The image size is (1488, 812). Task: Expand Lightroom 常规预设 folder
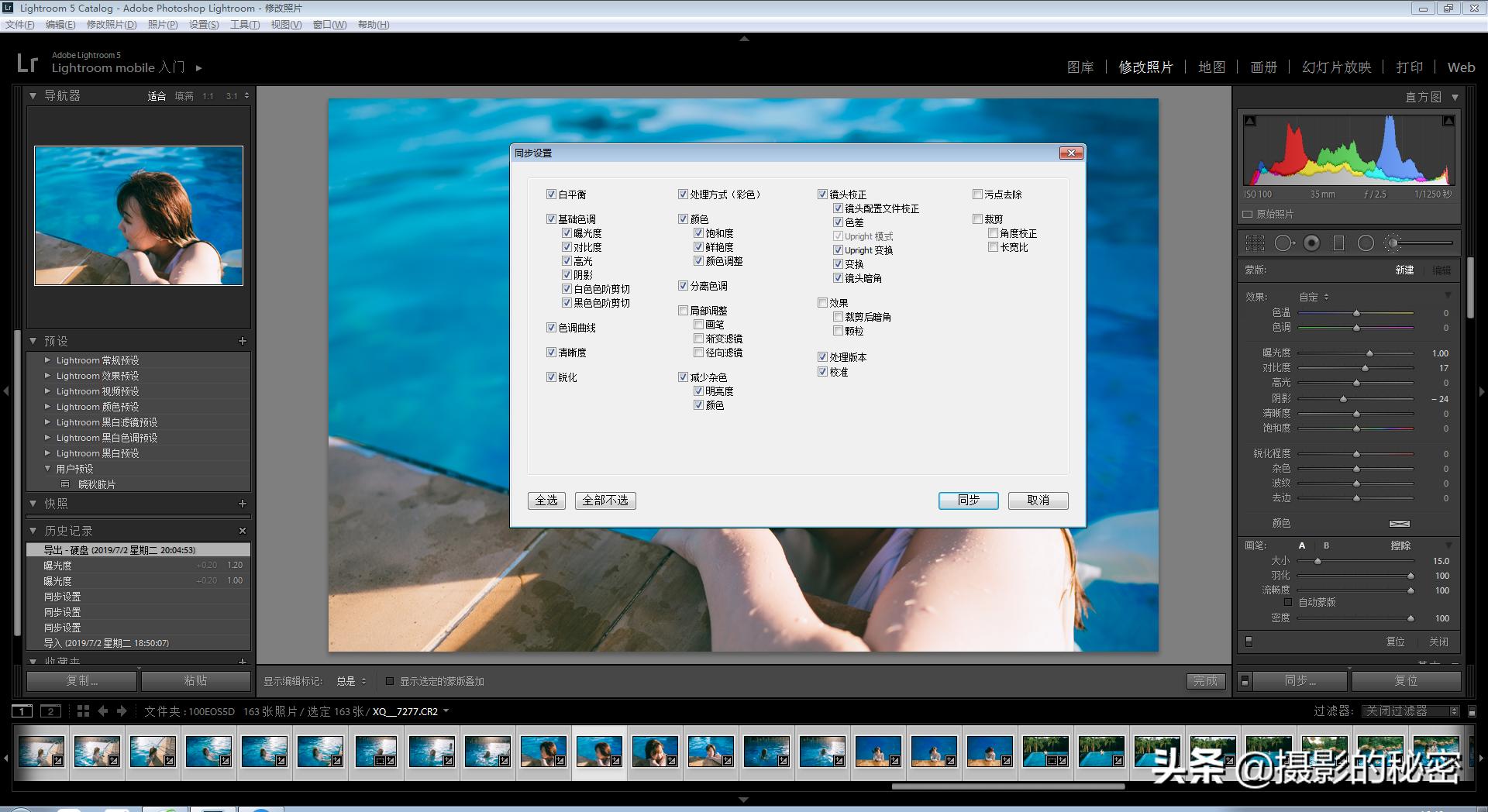point(48,360)
